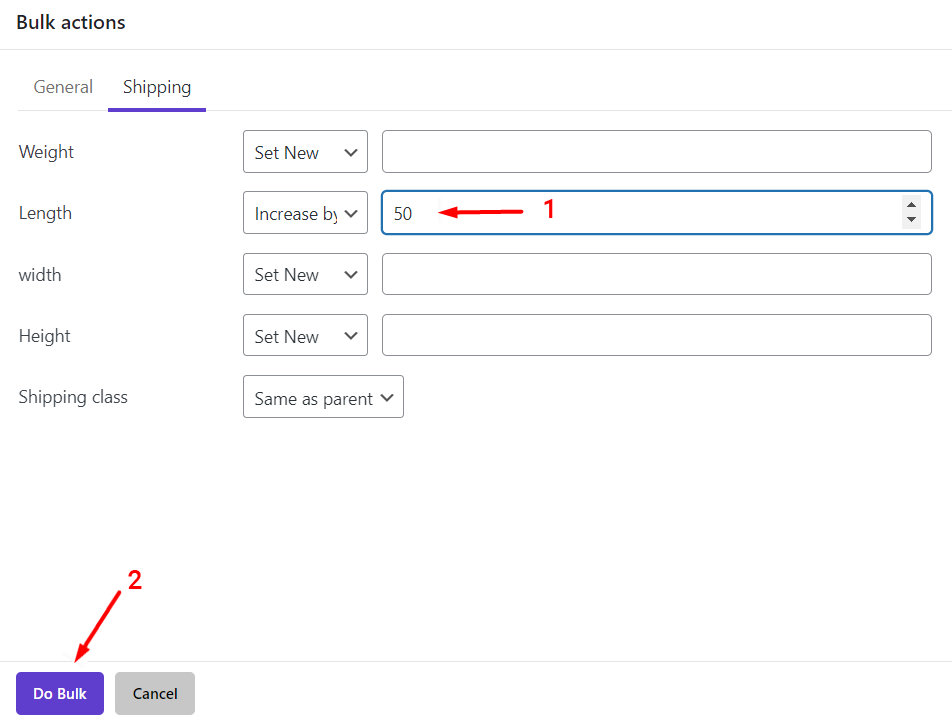Open the Weight action dropdown
This screenshot has height=721, width=952.
point(305,152)
